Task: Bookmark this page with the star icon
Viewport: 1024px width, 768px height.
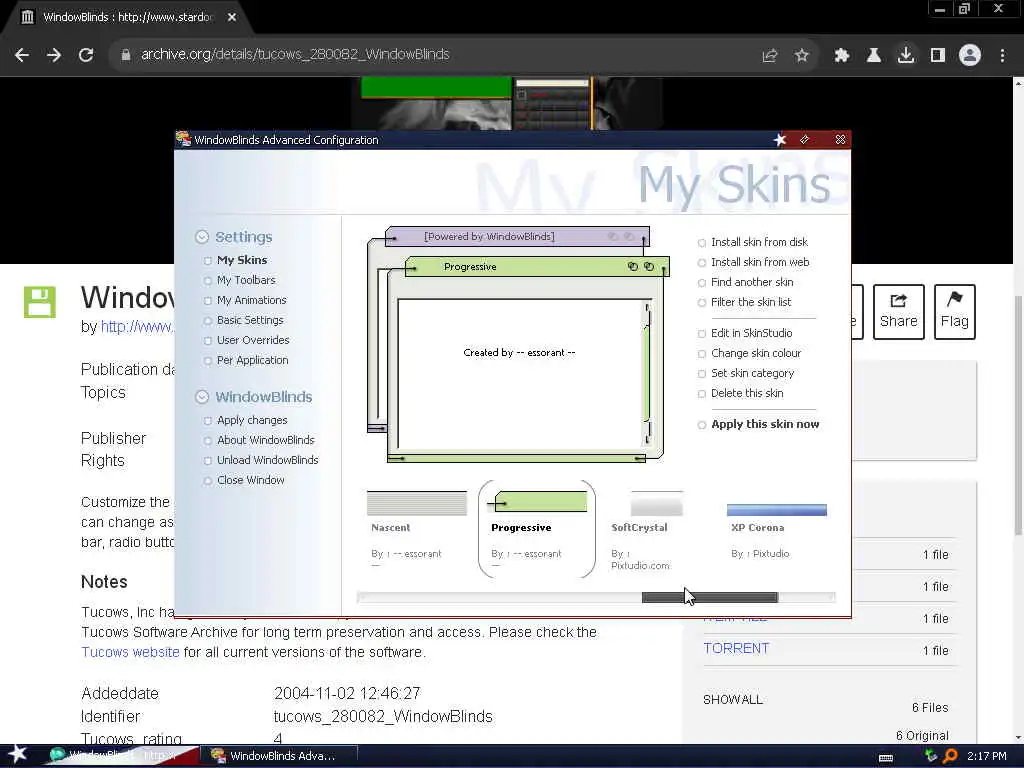Action: [802, 55]
